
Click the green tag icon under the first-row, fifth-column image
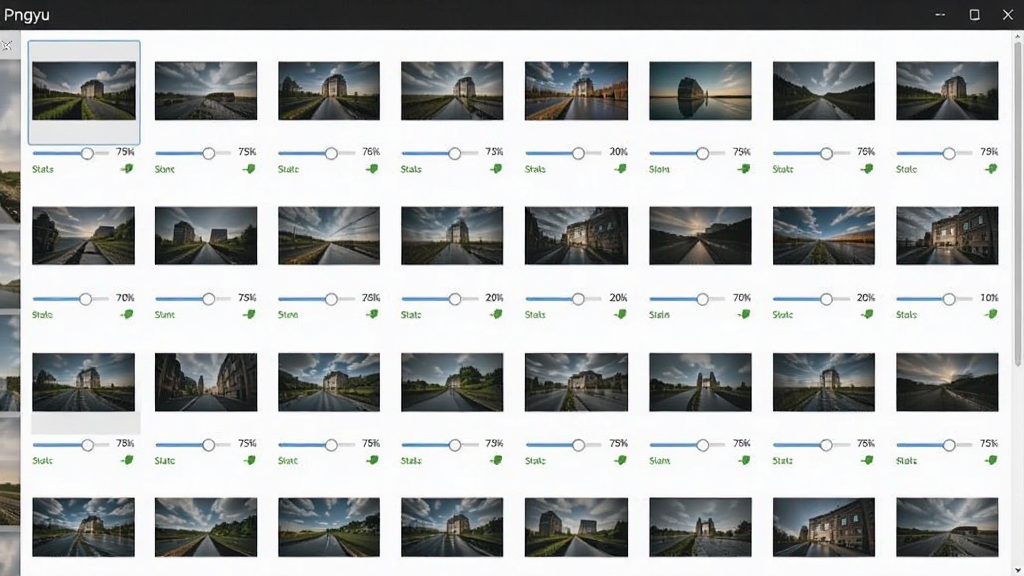click(x=620, y=169)
